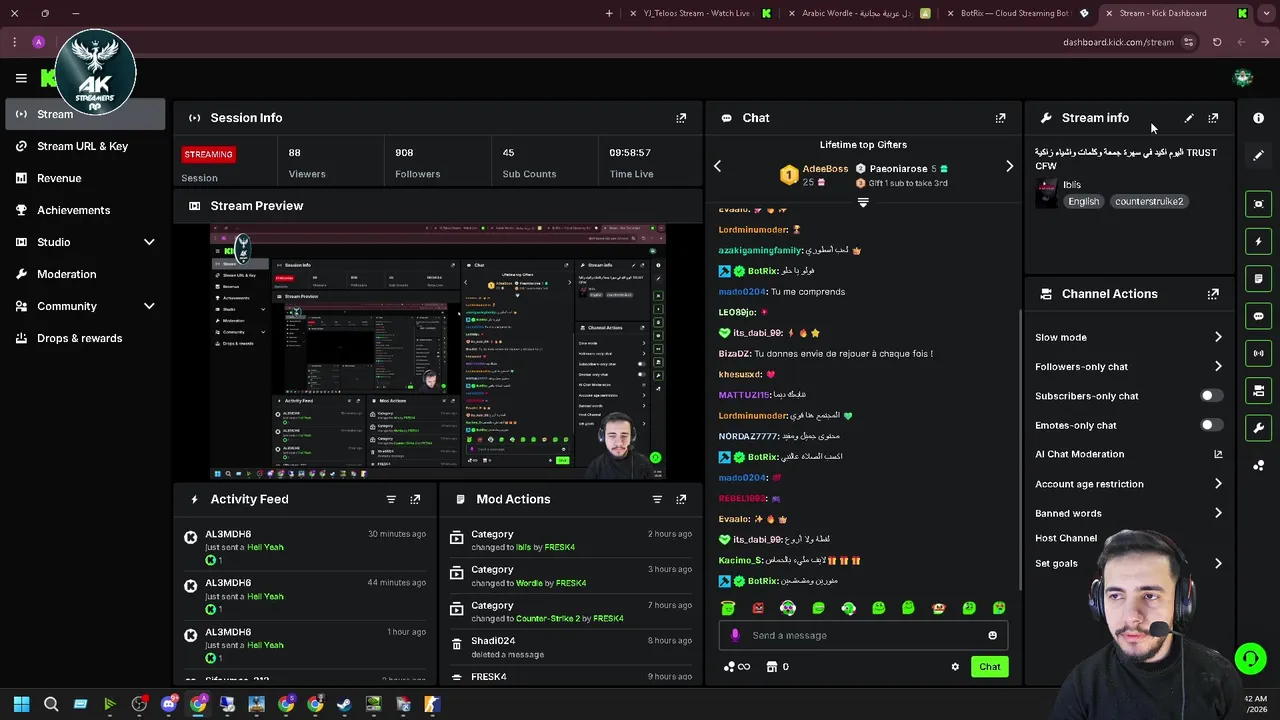Click the lightning bolt icon in right rail
This screenshot has height=720, width=1280.
[1258, 241]
